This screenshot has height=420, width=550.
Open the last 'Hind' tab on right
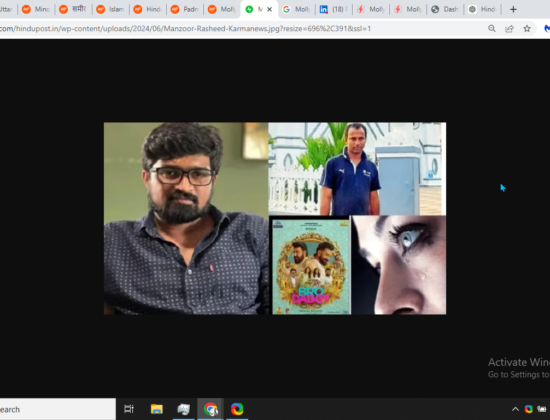click(x=483, y=9)
